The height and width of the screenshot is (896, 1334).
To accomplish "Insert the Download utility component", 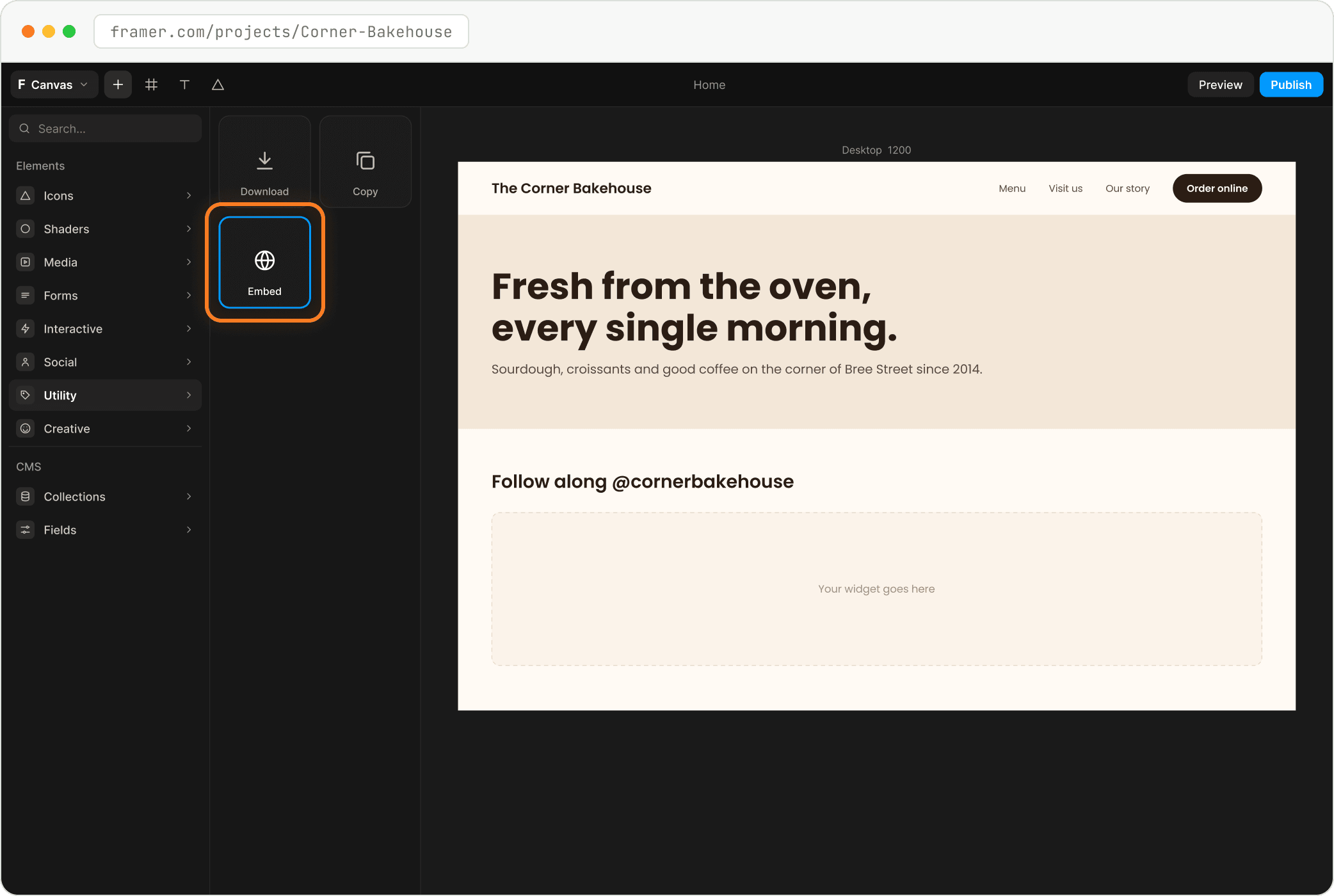I will click(x=264, y=161).
